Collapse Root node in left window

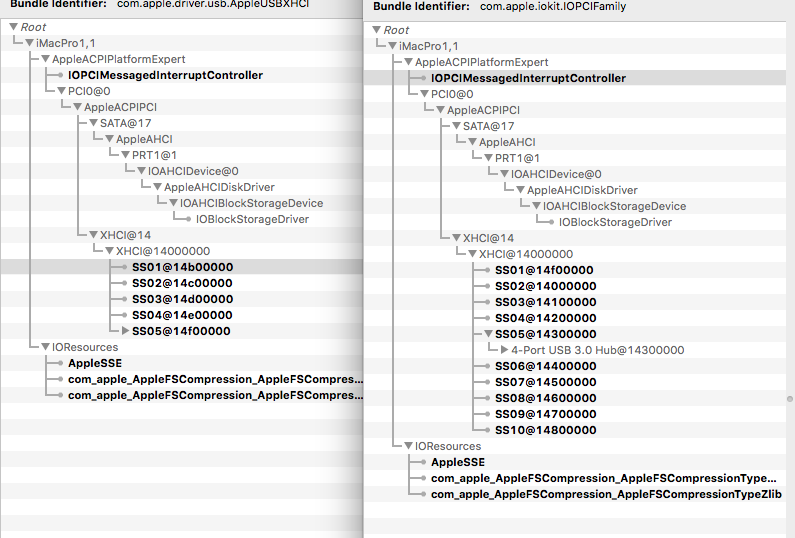(14, 27)
